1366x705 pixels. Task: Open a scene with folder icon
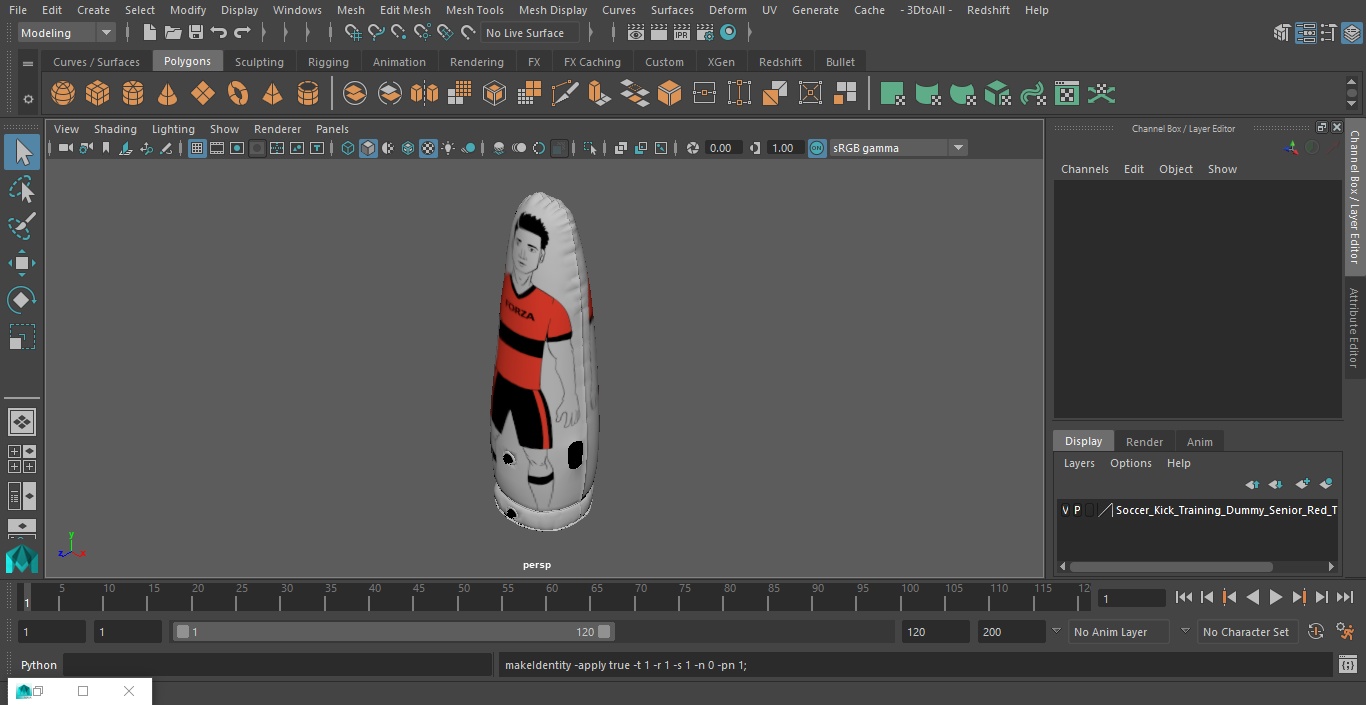(173, 33)
